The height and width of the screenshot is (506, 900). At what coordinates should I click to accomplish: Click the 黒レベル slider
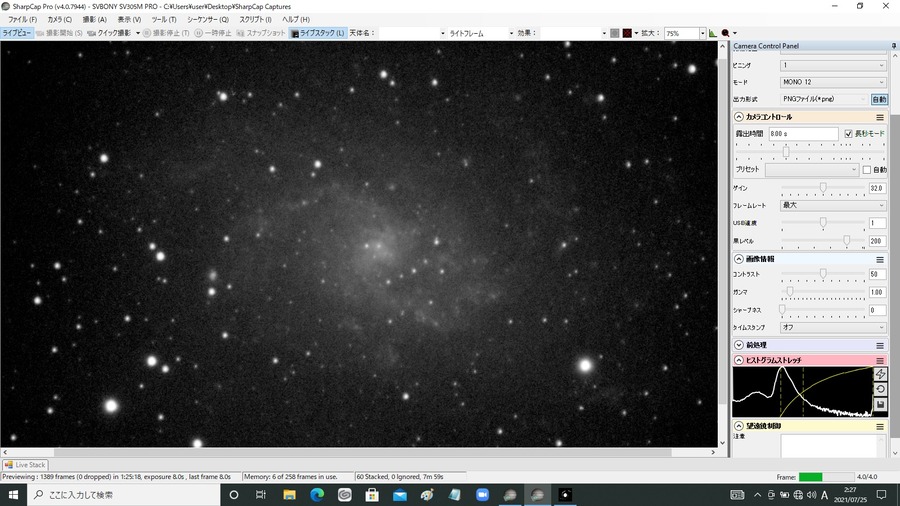[823, 241]
